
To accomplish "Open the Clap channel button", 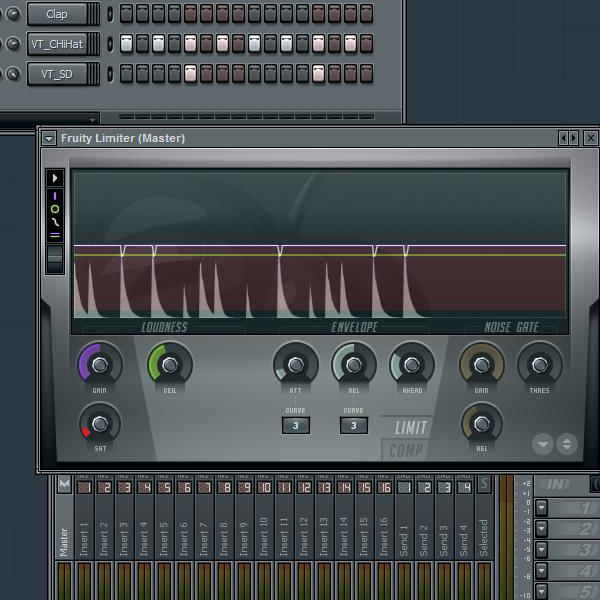I will click(57, 14).
